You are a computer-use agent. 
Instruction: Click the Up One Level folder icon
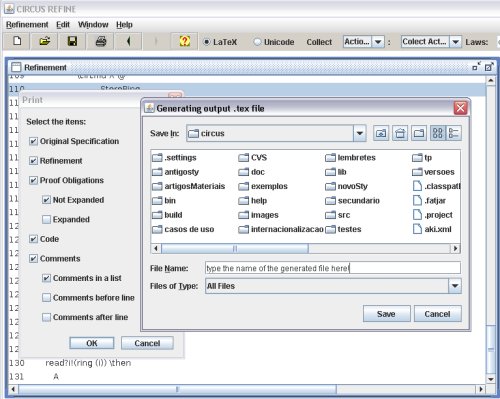click(381, 133)
